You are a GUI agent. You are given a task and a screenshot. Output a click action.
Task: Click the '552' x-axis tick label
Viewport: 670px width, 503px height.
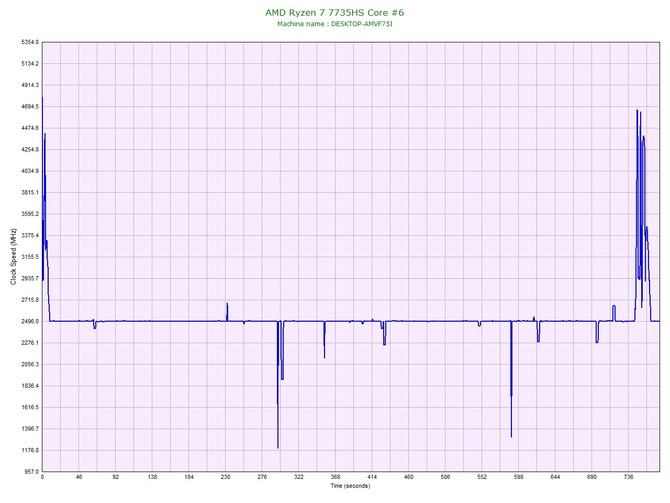tap(482, 477)
